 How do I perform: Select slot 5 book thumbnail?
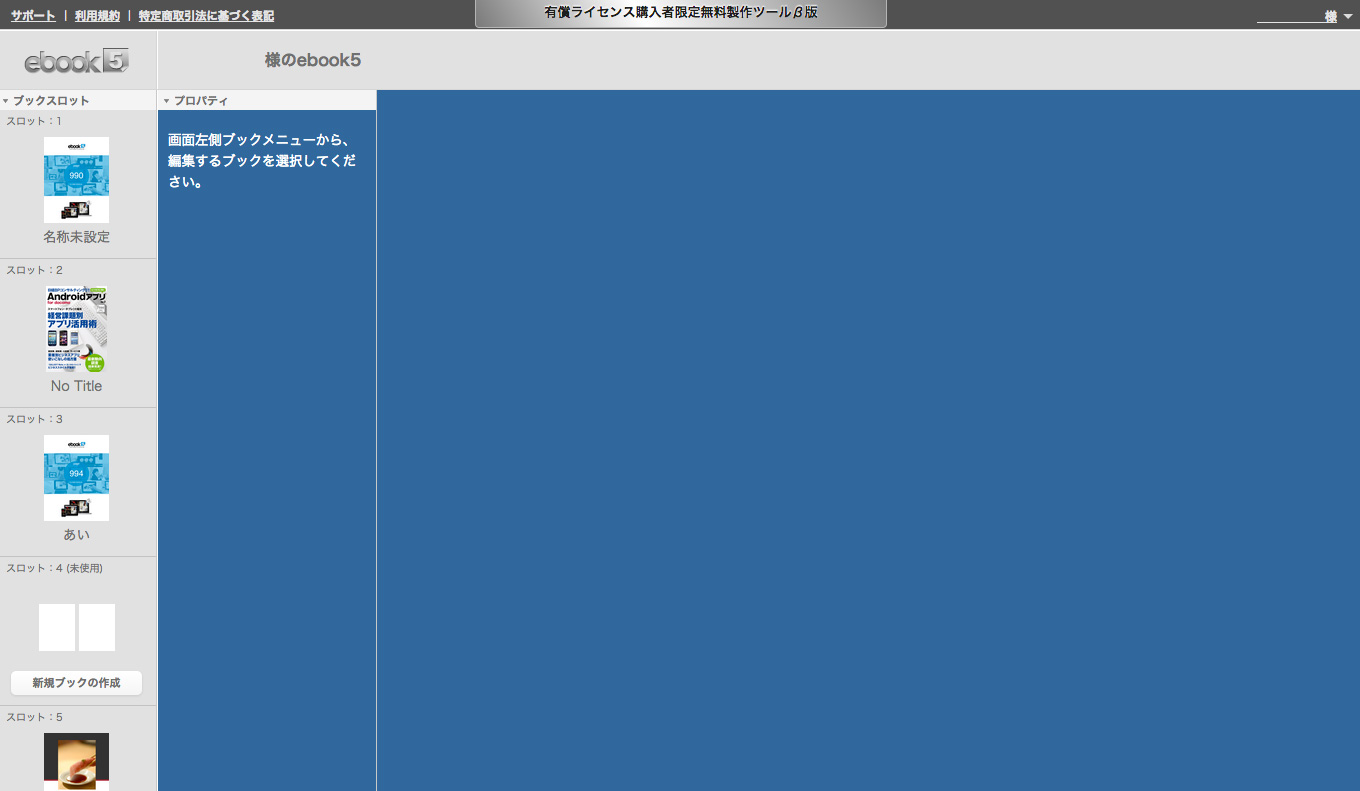[76, 762]
